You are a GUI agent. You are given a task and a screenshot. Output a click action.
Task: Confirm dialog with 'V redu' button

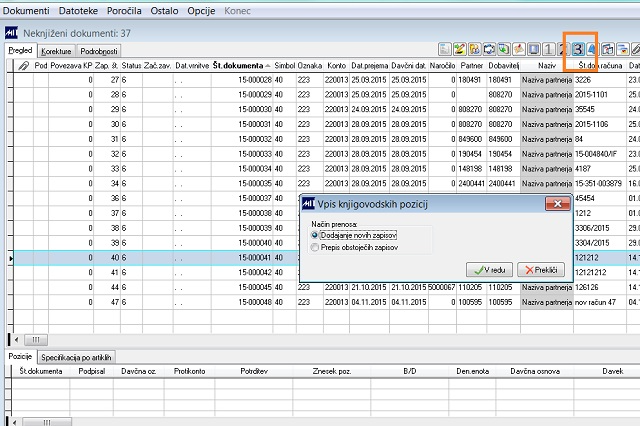489,270
